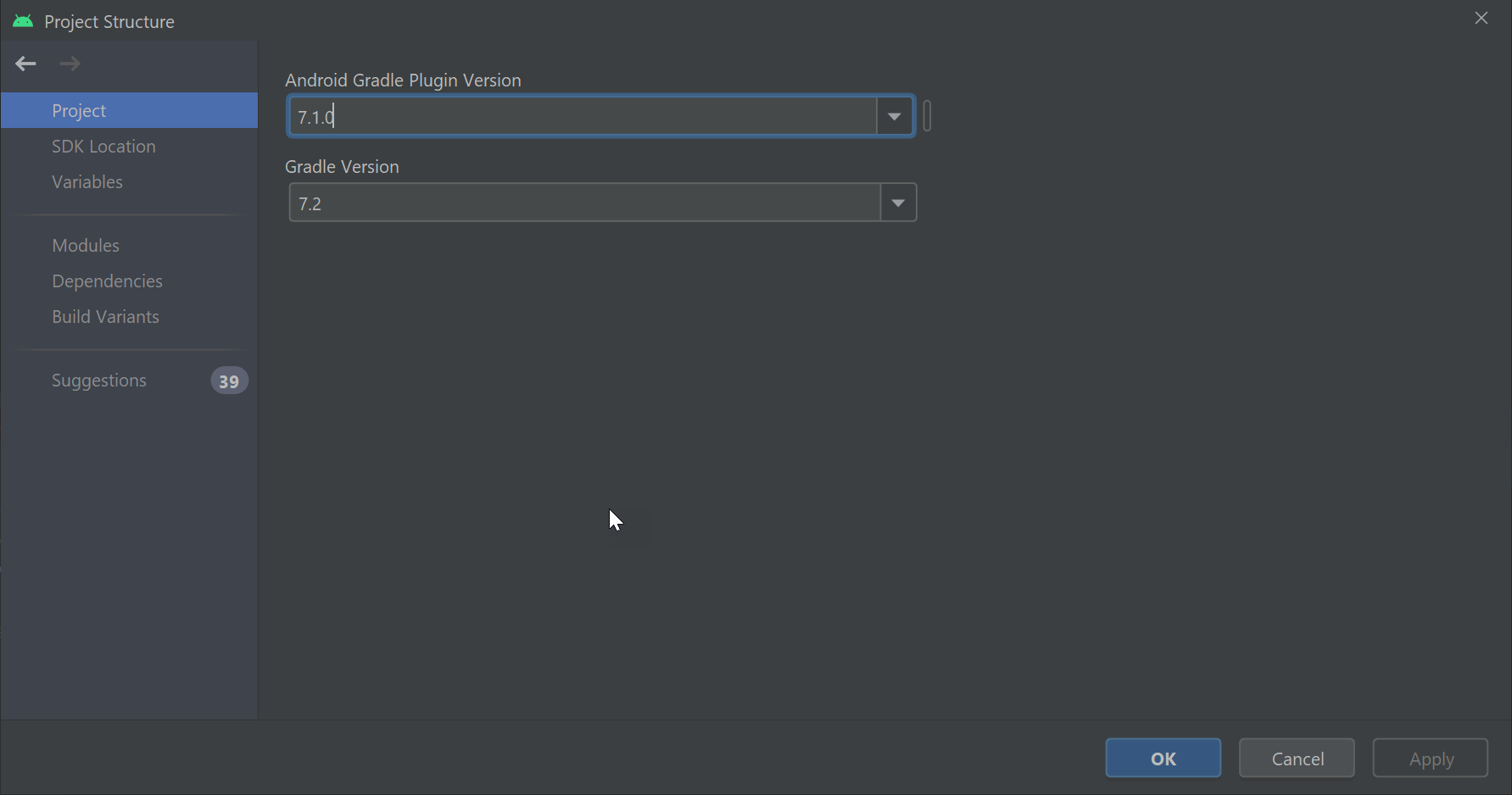Switch to Build Variants section

pos(129,316)
